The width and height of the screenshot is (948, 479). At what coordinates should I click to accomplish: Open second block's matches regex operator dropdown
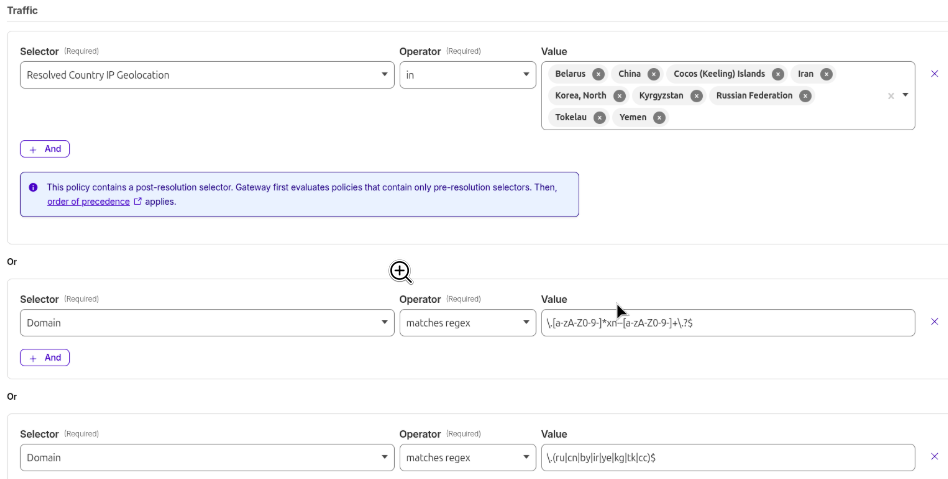tap(467, 323)
